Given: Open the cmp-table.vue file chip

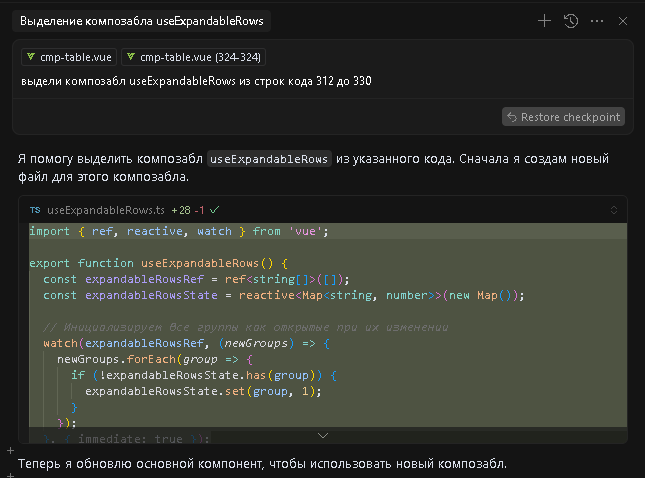Looking at the screenshot, I should pyautogui.click(x=69, y=57).
